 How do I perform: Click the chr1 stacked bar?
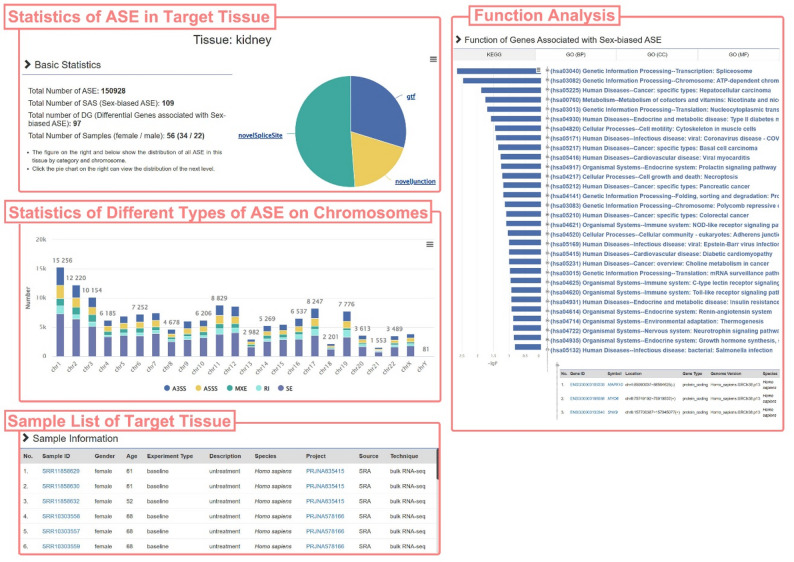(x=60, y=312)
